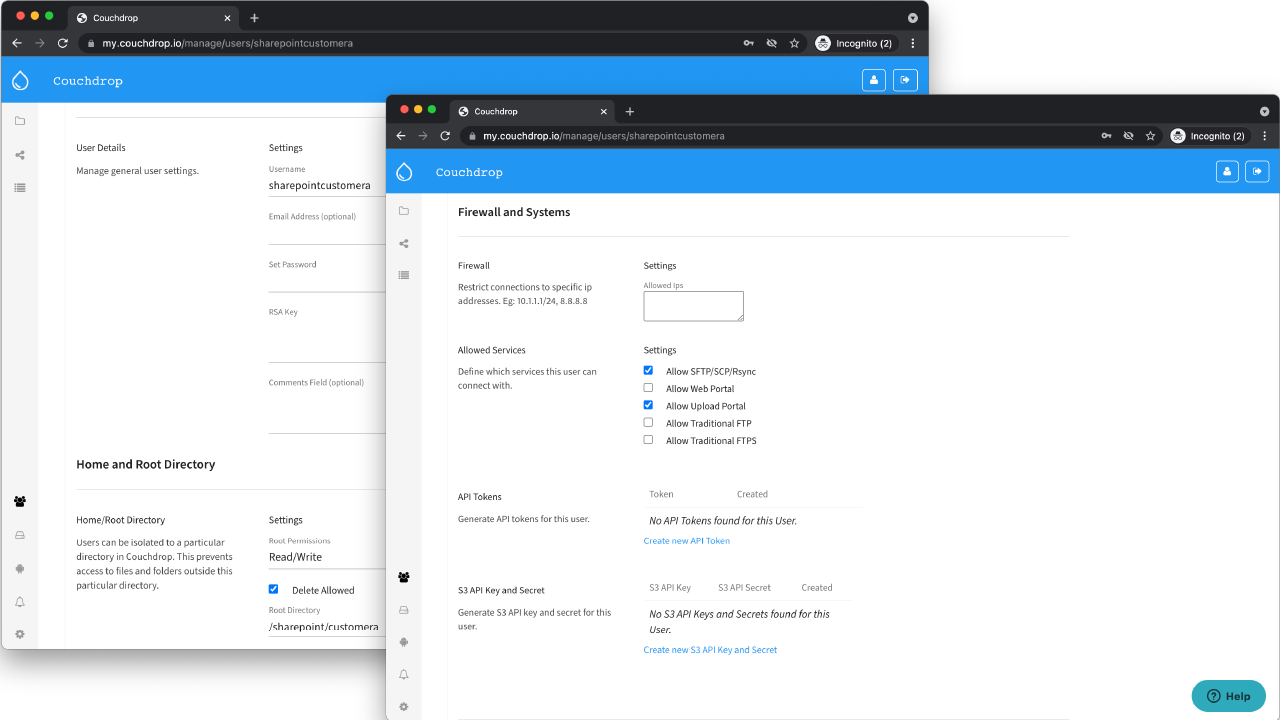1280x720 pixels.
Task: Click the Set Password field in back window
Action: [x=327, y=281]
